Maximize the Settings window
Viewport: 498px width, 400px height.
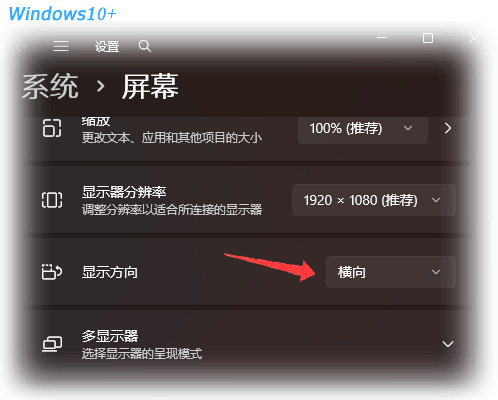pyautogui.click(x=428, y=38)
